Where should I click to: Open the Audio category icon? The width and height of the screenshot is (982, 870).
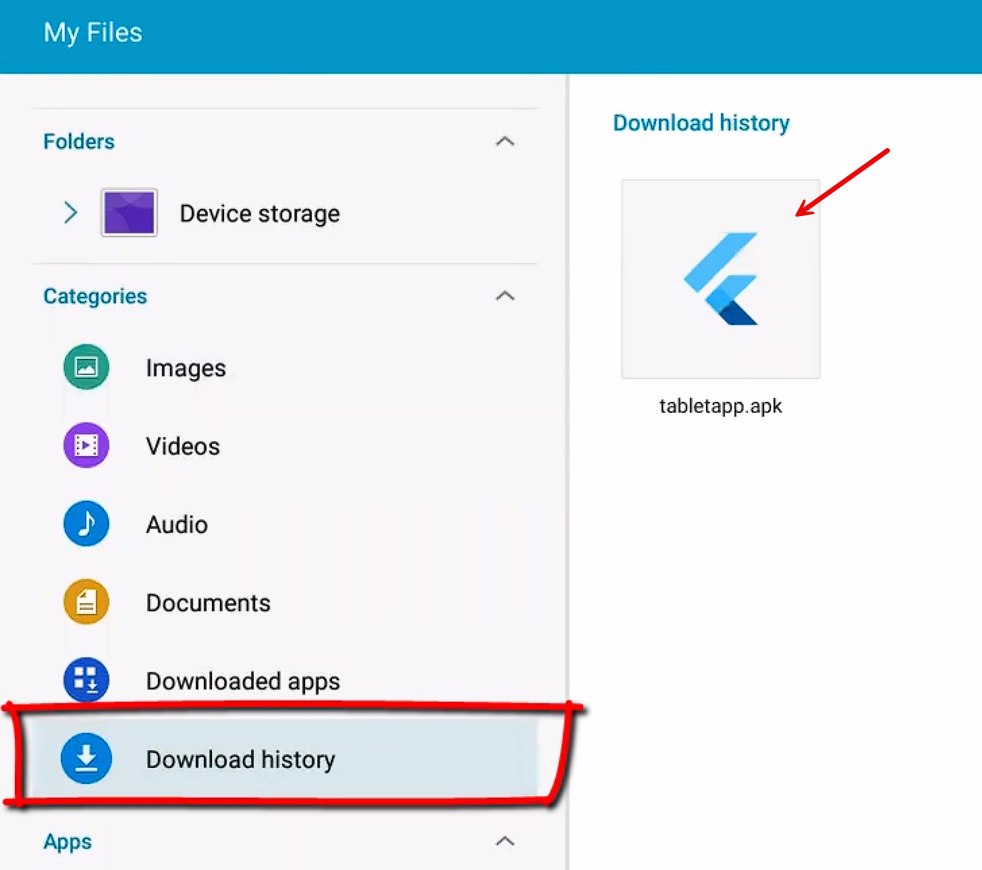(x=86, y=524)
